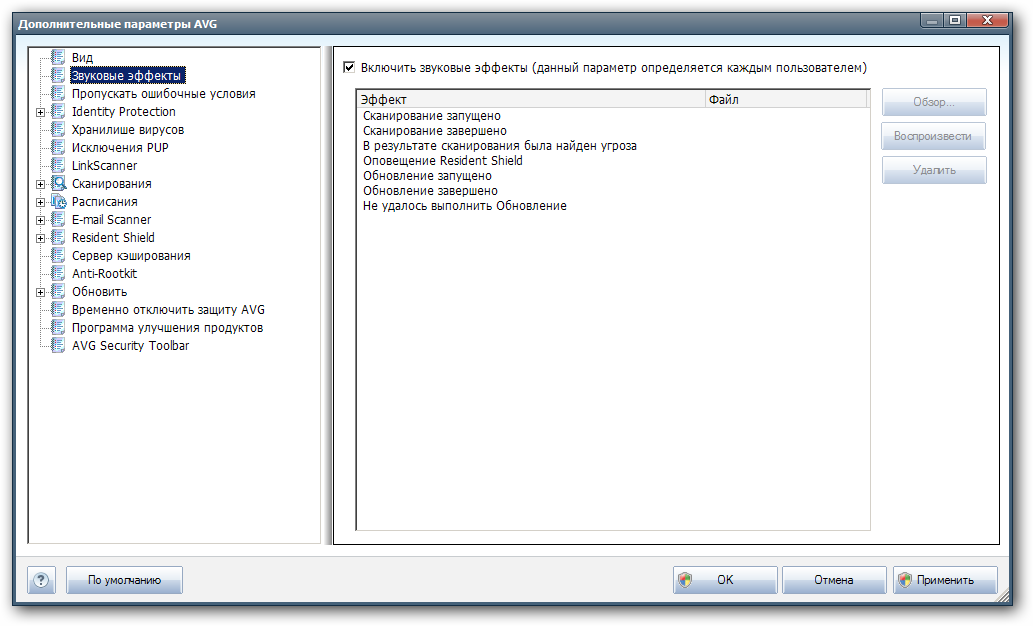
Task: Open Программа улучшения продуктов page
Action: point(167,327)
